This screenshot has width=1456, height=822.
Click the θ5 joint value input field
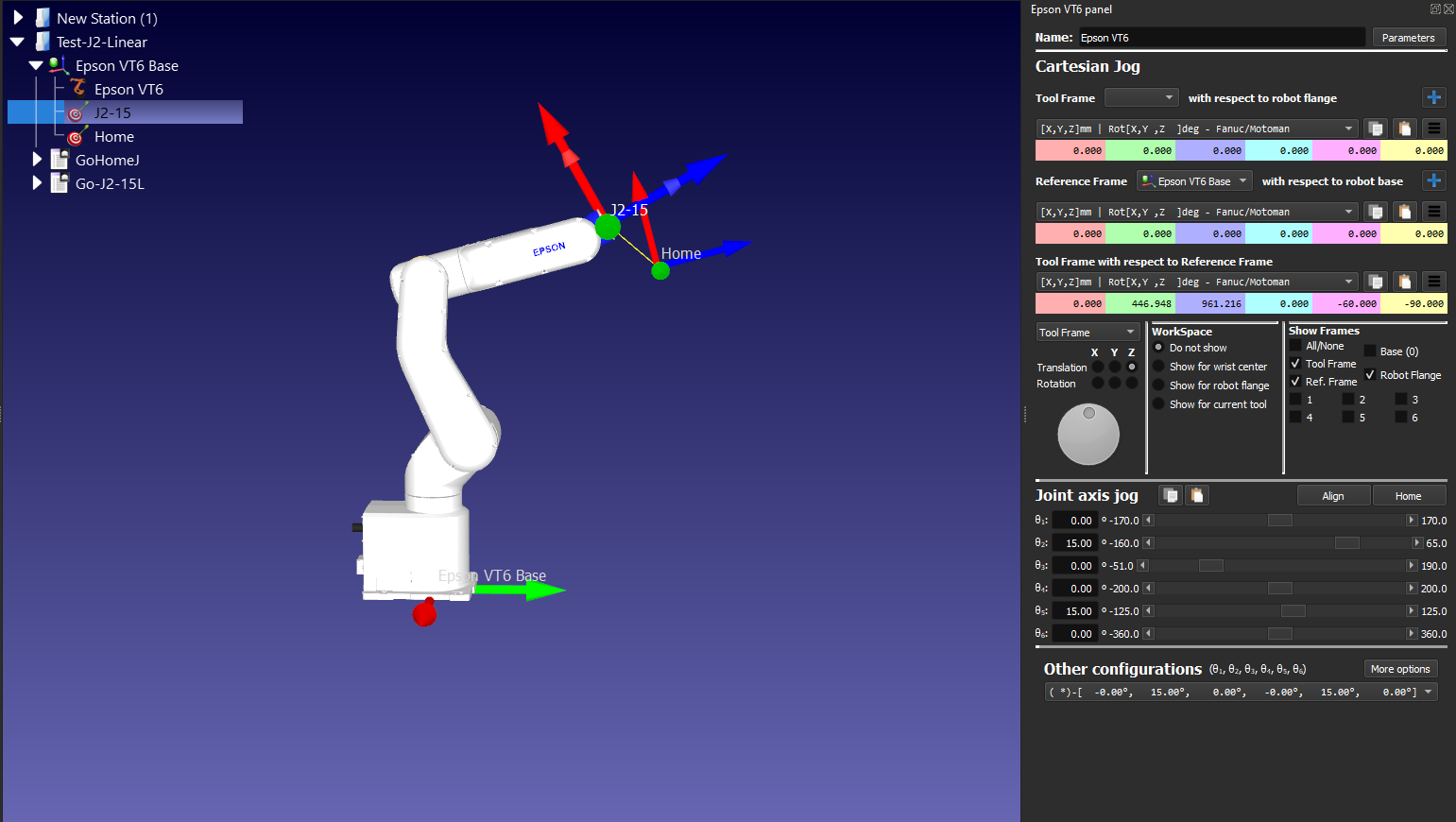pos(1075,611)
